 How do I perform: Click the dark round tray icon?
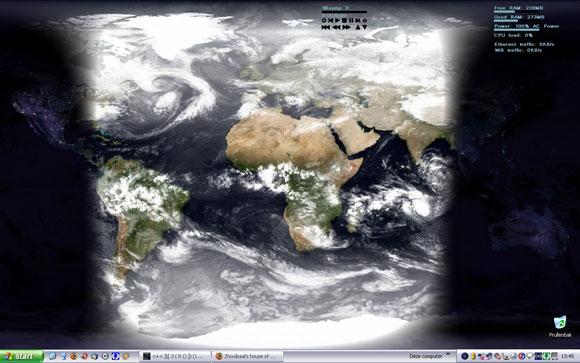pos(465,356)
